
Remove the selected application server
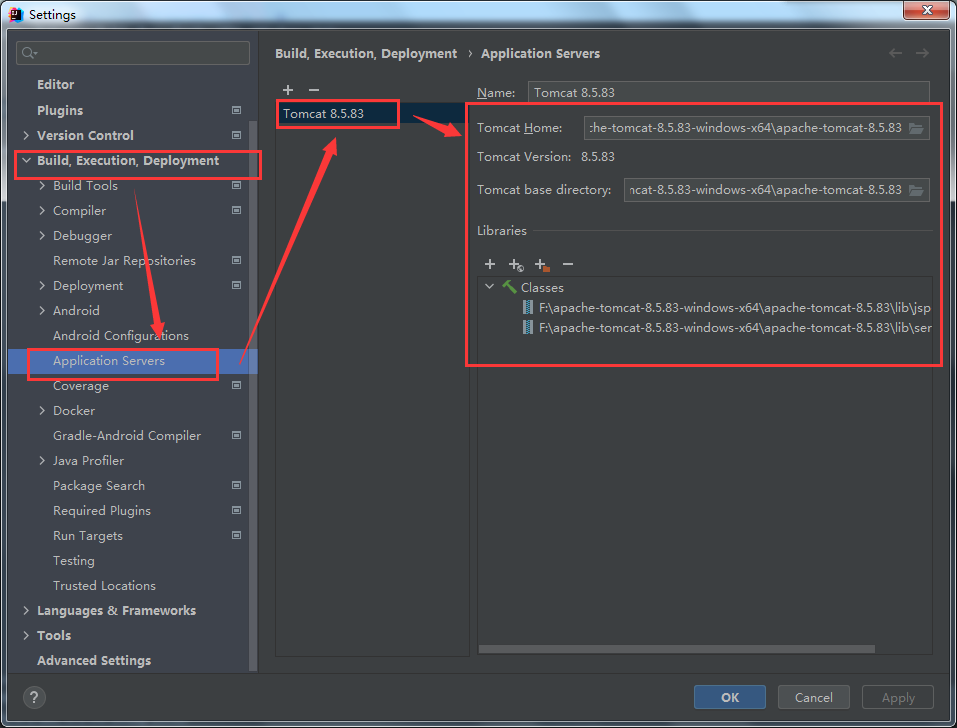tap(314, 90)
